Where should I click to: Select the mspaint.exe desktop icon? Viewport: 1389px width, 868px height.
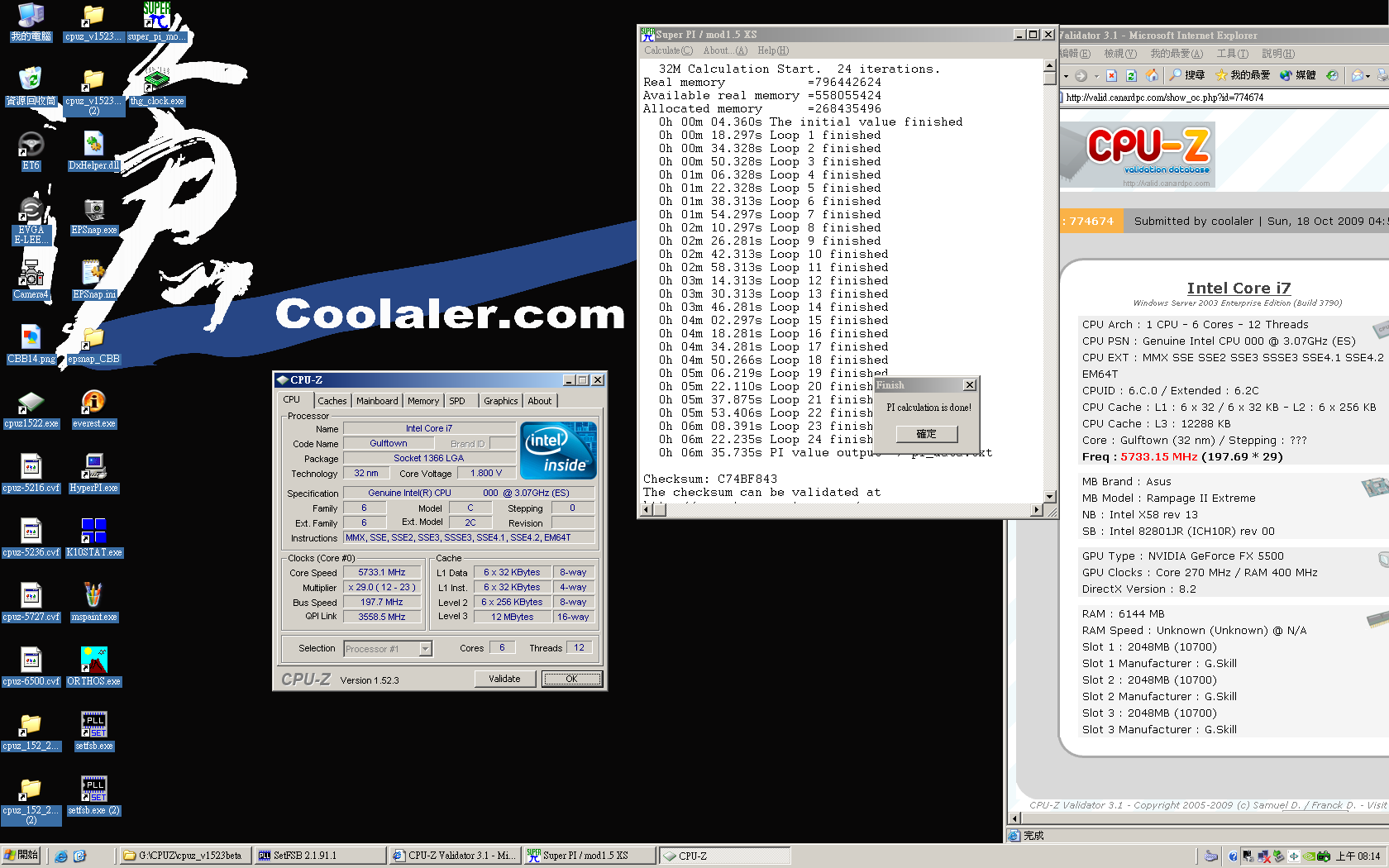point(94,602)
